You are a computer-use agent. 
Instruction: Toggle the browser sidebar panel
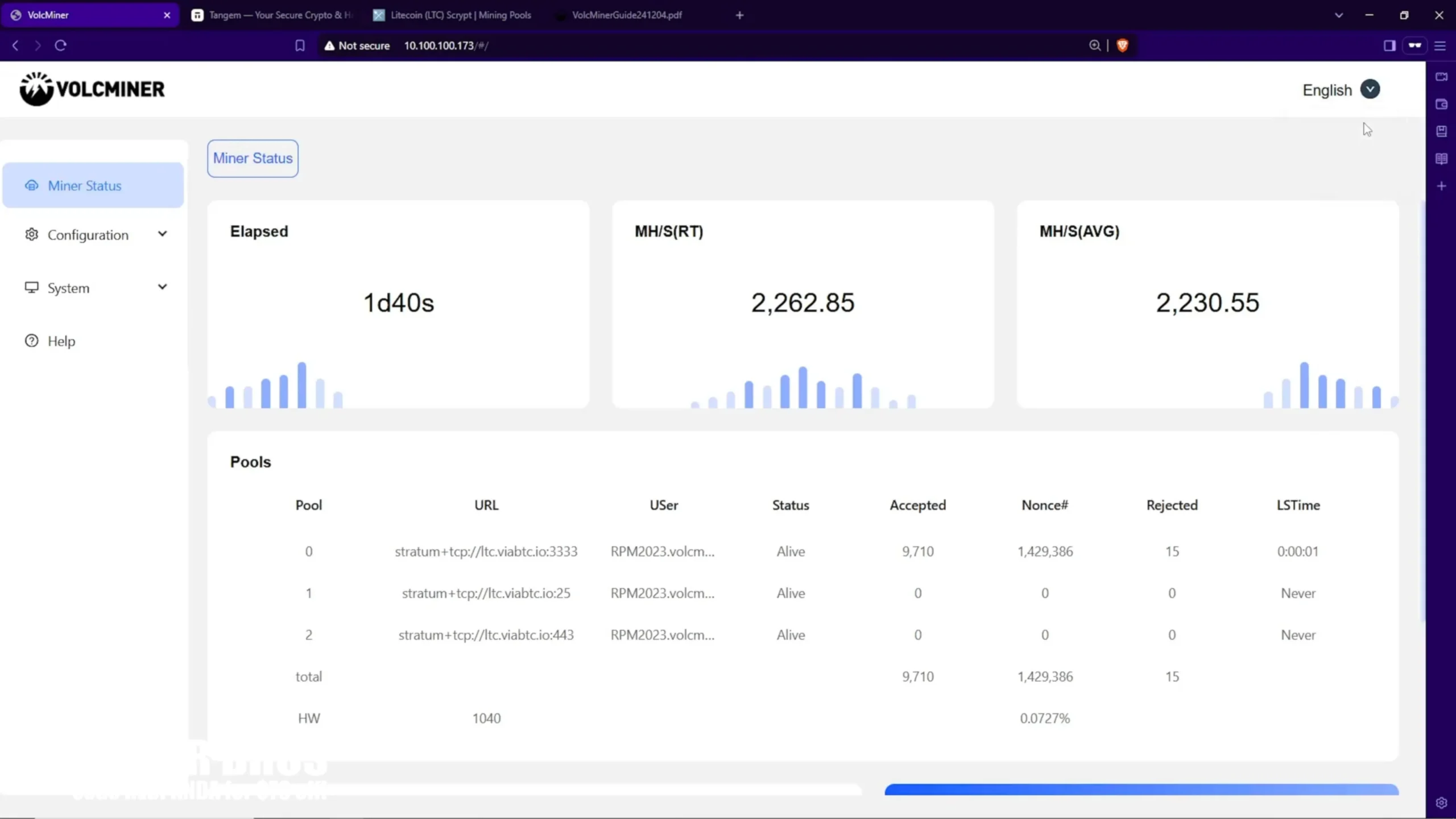coord(1389,45)
